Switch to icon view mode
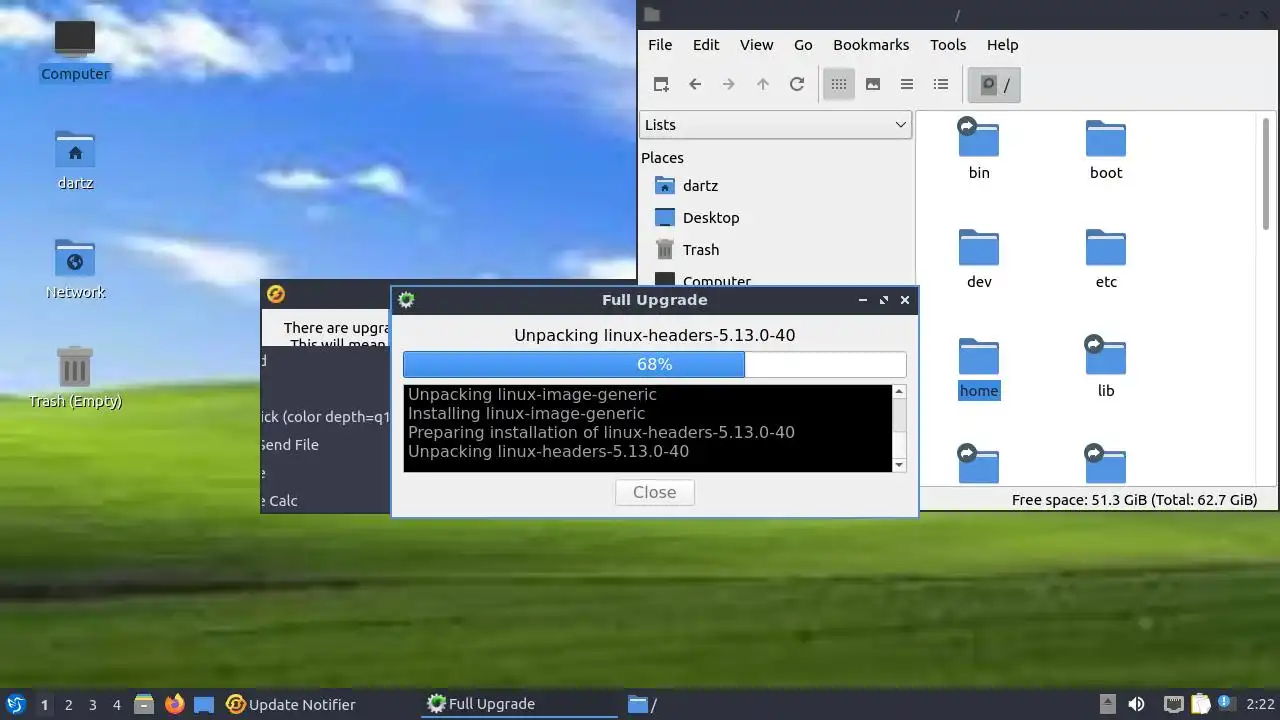Screen dimensions: 1280x720 point(839,84)
